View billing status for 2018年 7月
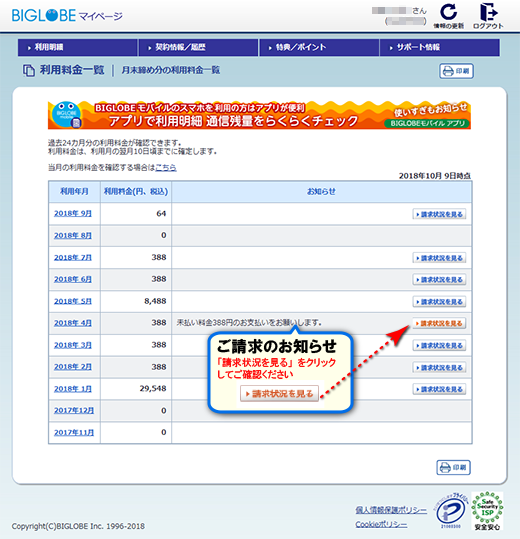520x539 pixels. click(x=439, y=258)
